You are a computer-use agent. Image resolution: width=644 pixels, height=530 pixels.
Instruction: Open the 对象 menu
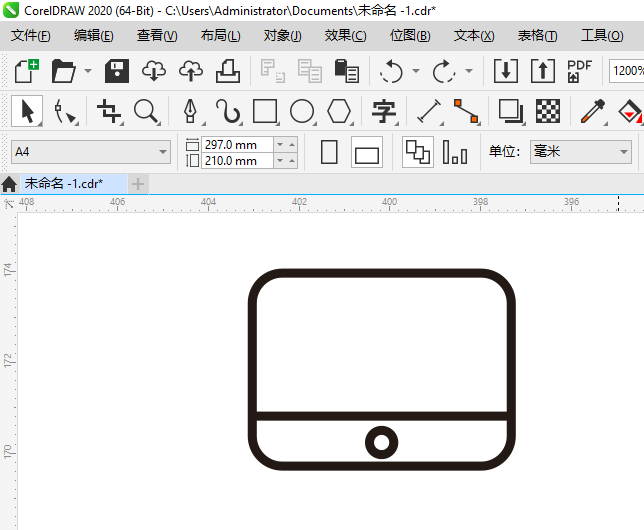click(x=283, y=36)
